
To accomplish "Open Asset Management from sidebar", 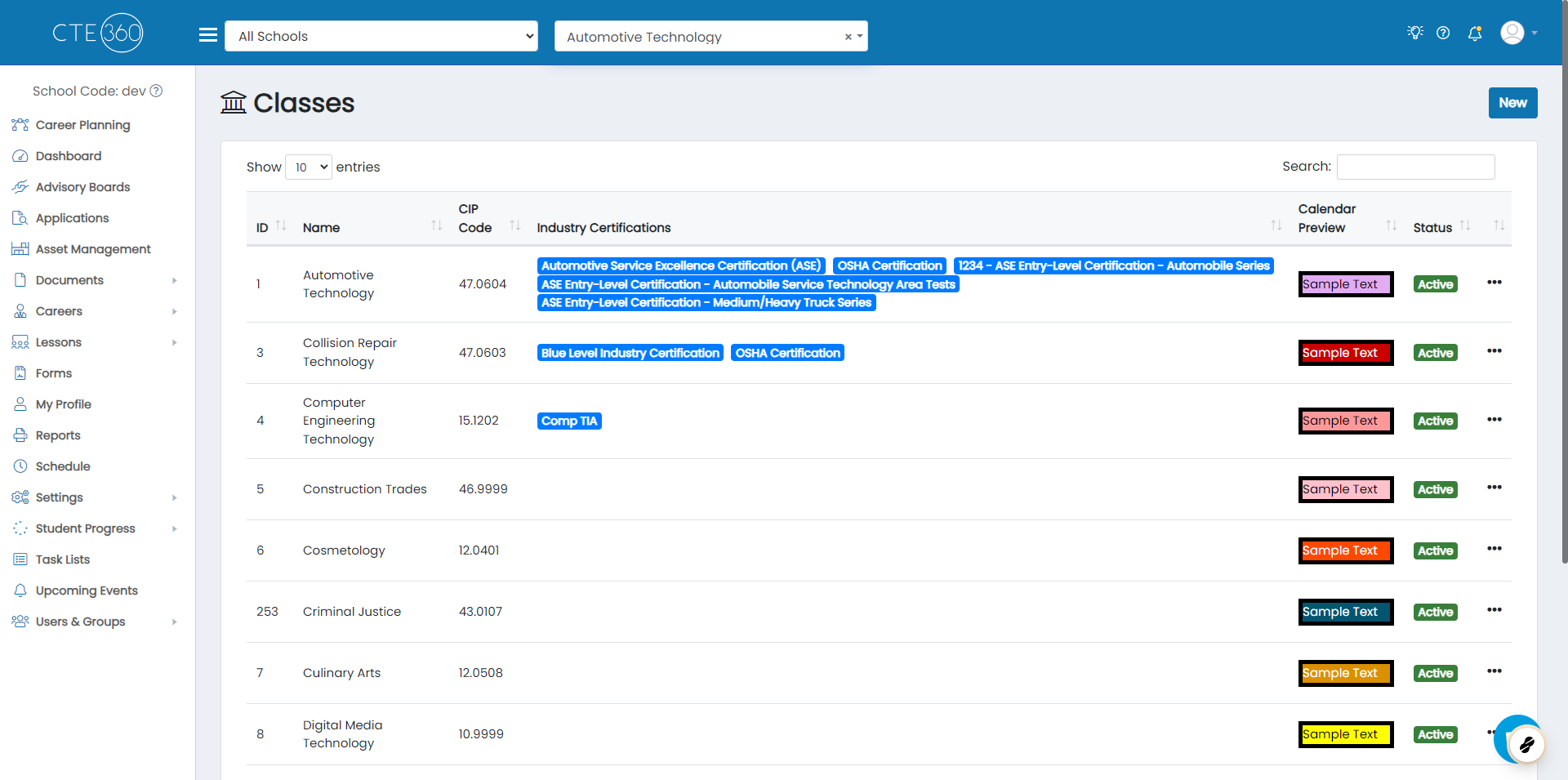I will click(93, 249).
